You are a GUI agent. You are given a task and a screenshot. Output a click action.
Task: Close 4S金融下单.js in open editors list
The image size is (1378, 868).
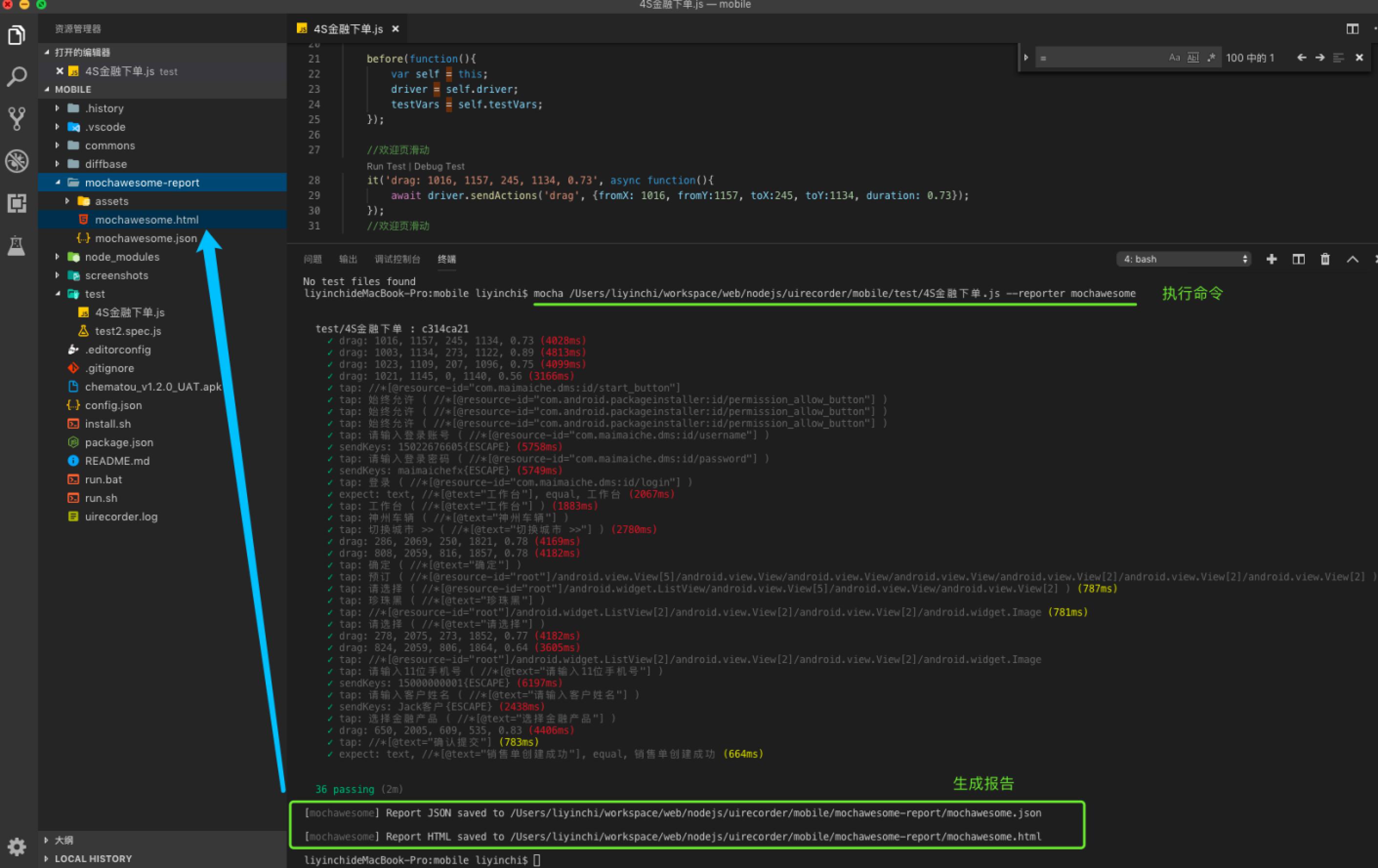click(60, 71)
